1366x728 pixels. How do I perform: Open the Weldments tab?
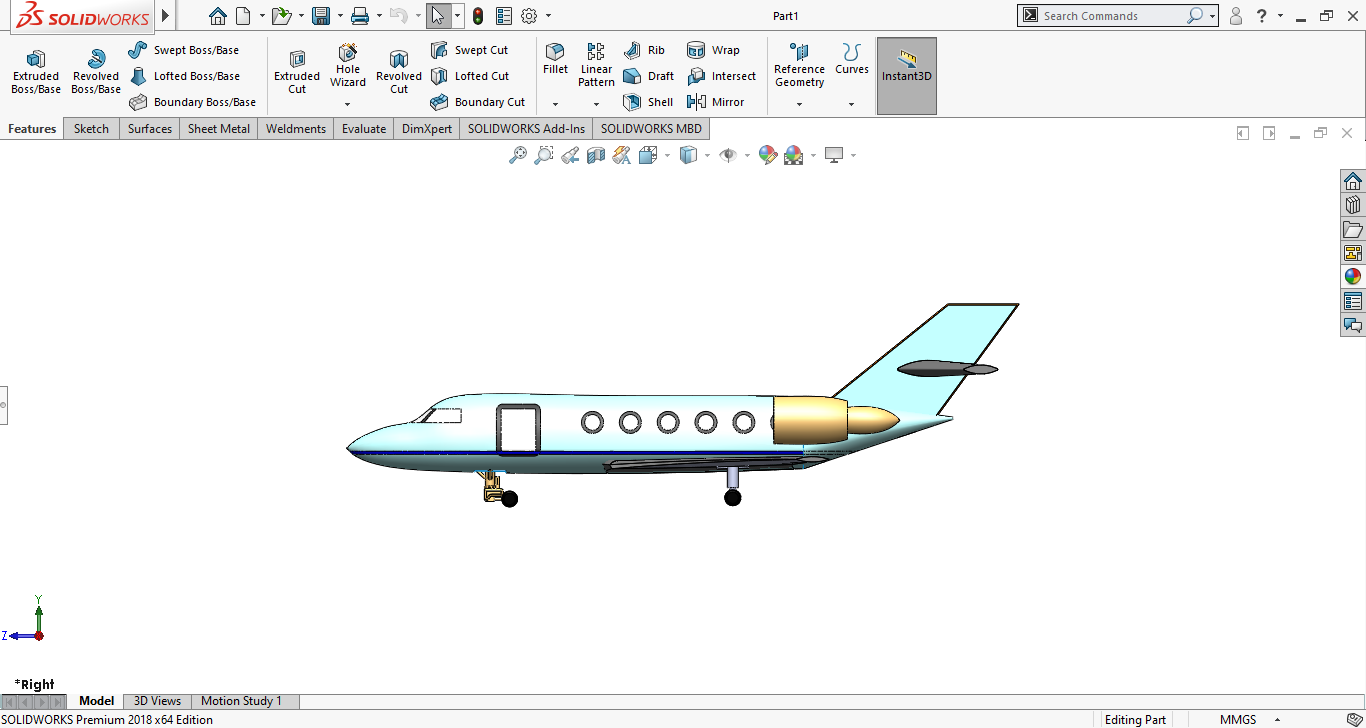click(296, 129)
